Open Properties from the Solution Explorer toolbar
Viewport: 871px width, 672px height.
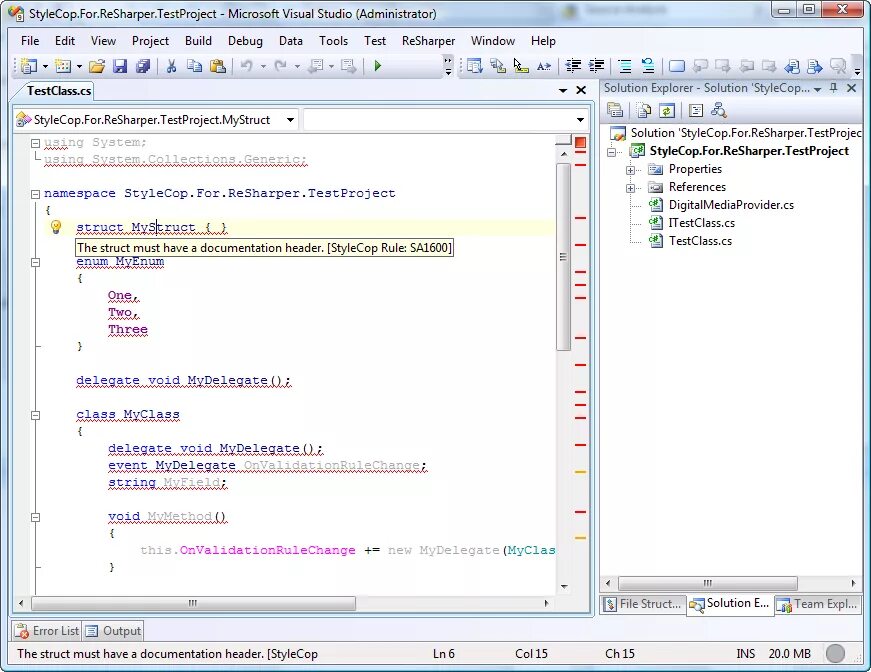click(615, 110)
